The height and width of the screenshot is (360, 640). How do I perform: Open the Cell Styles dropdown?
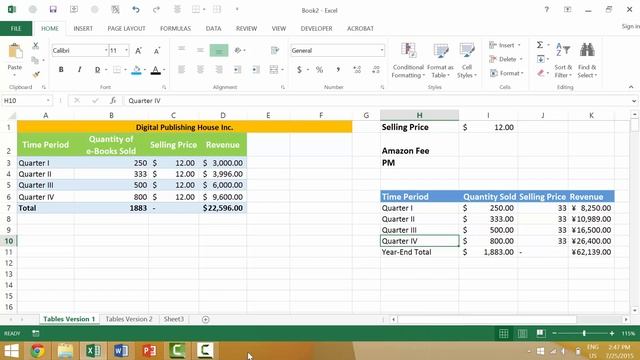[x=467, y=60]
